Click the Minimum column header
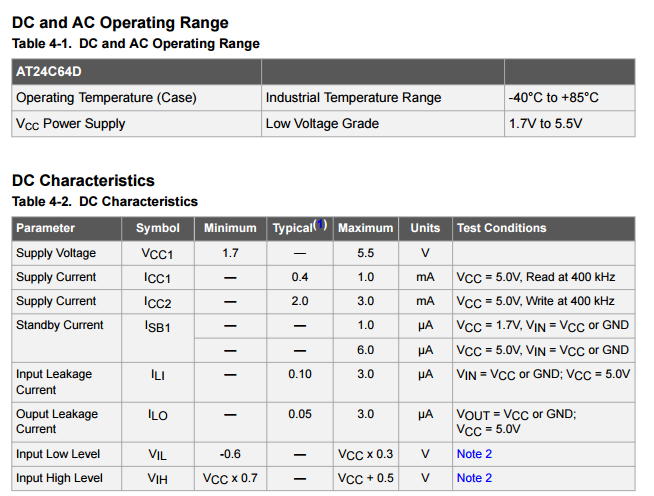Viewport: 654px width, 496px height. [230, 228]
